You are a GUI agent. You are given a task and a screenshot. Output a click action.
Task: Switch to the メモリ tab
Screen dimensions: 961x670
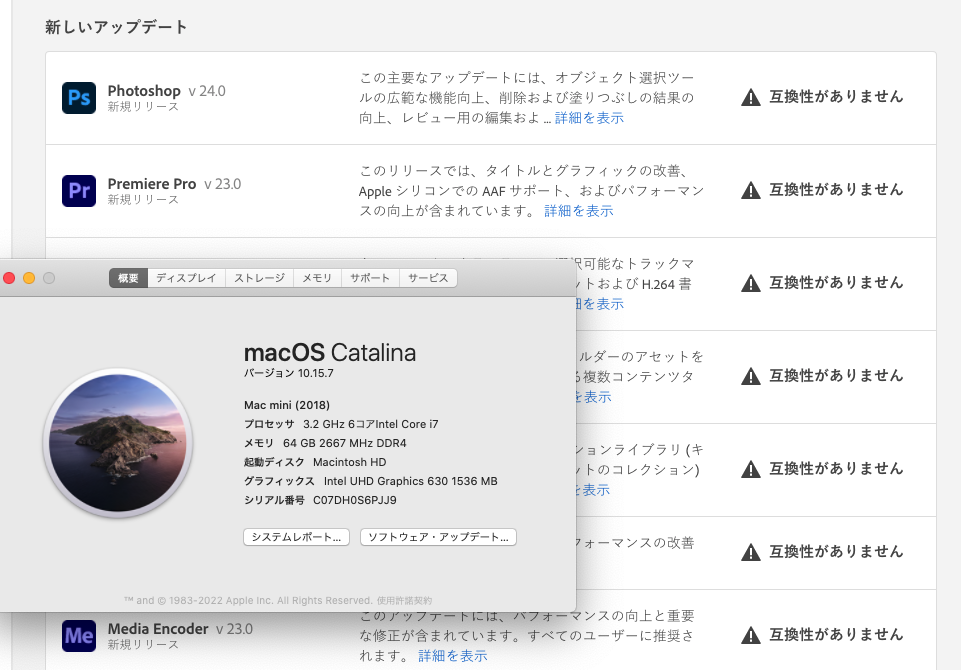(x=317, y=278)
